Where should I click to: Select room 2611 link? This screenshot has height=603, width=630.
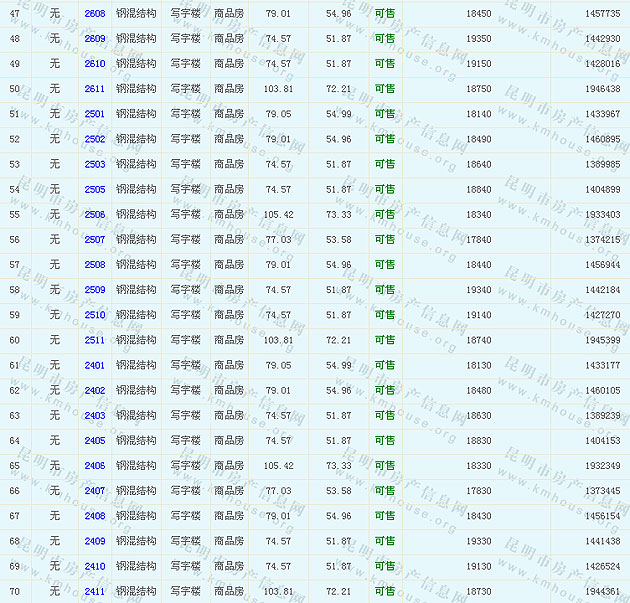95,88
